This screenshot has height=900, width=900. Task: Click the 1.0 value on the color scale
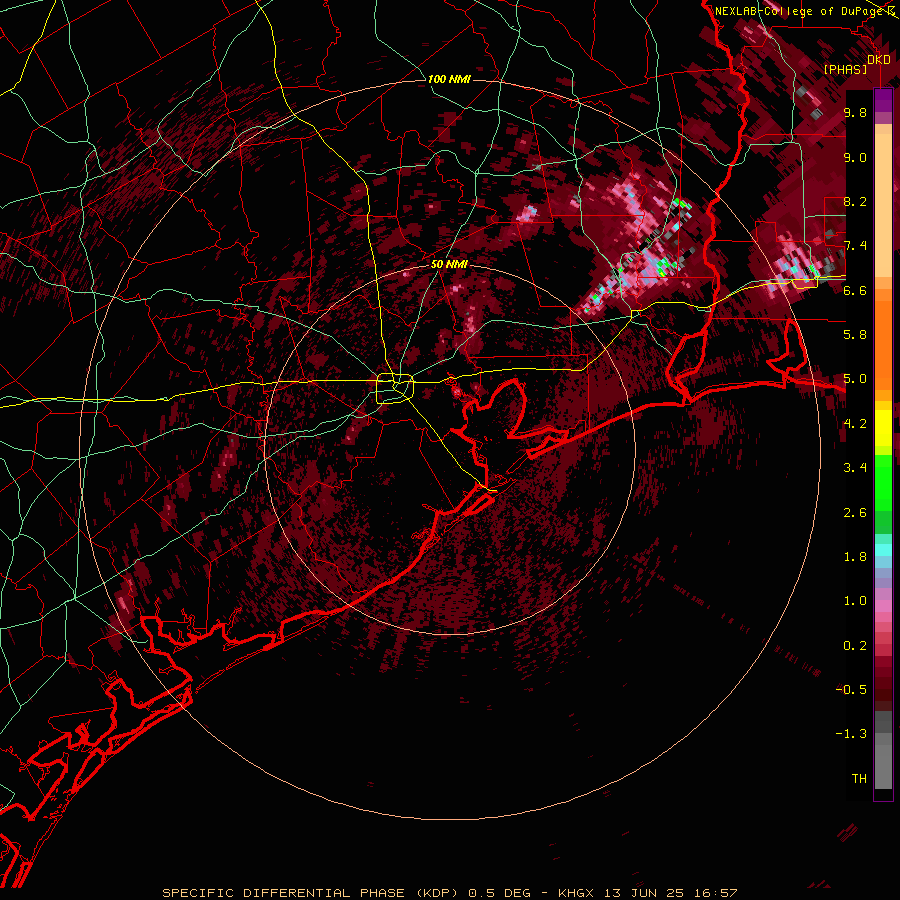point(855,601)
